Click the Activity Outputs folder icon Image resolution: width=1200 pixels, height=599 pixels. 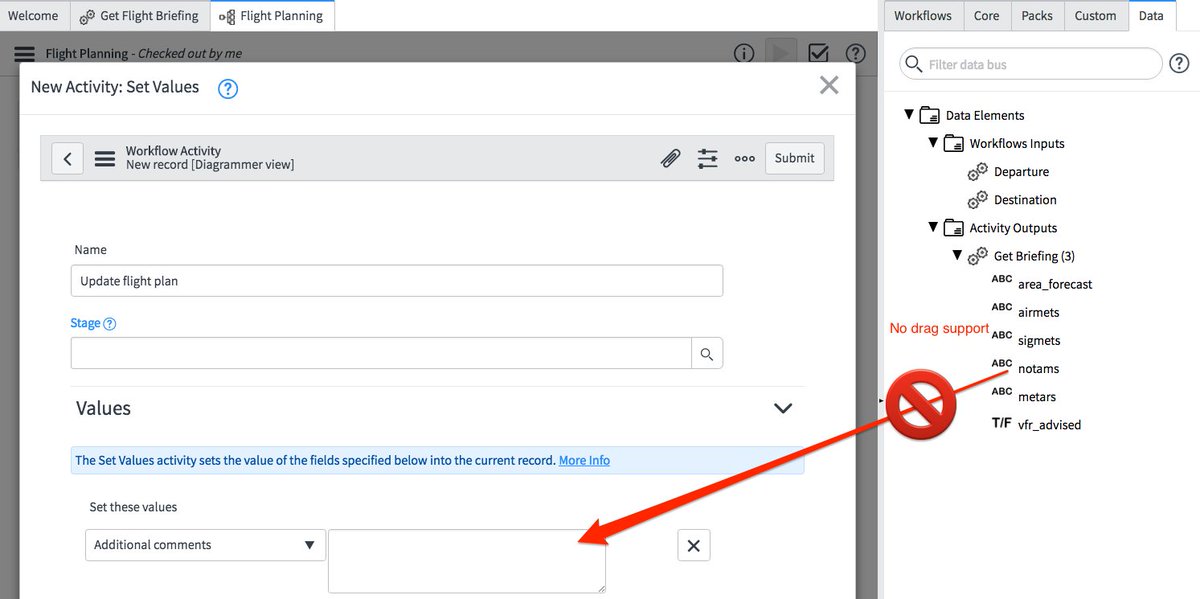click(954, 227)
